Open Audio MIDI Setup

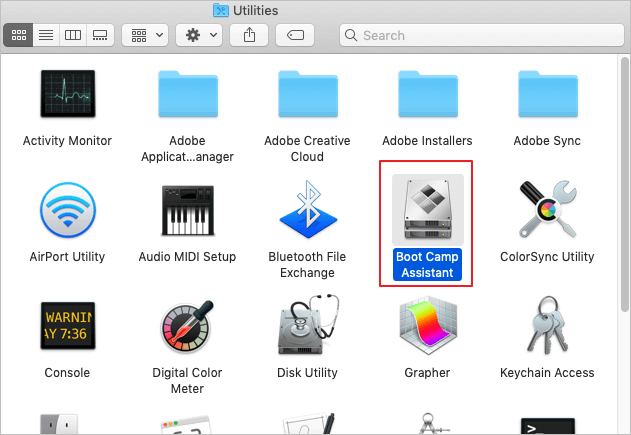click(187, 212)
